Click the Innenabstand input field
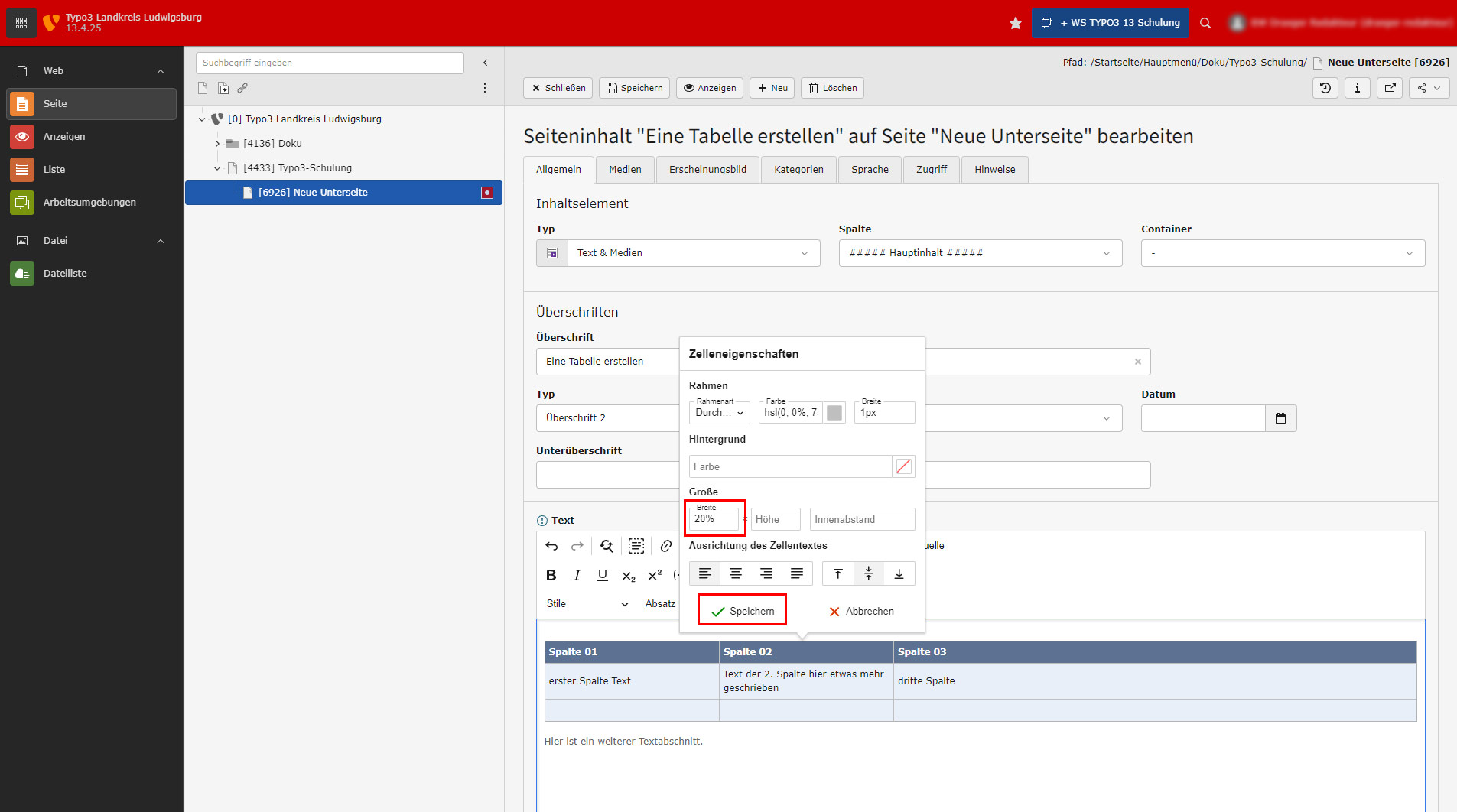This screenshot has width=1457, height=812. click(862, 520)
